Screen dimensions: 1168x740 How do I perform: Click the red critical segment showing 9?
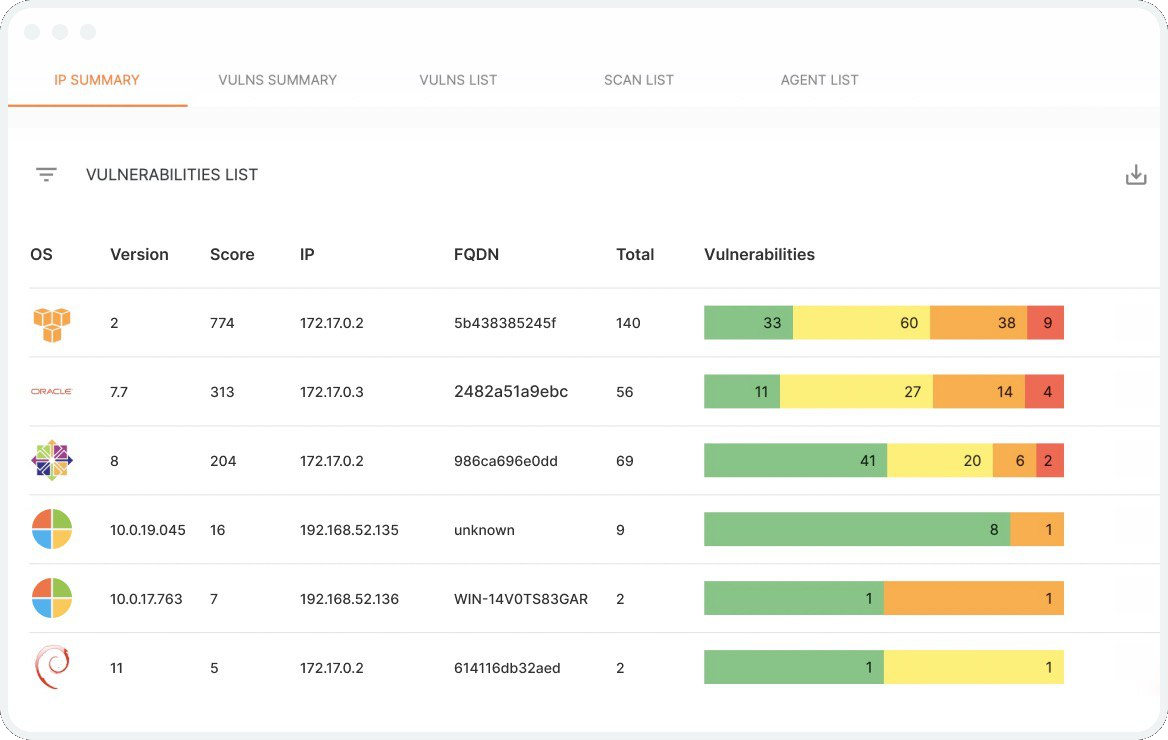[x=1046, y=322]
